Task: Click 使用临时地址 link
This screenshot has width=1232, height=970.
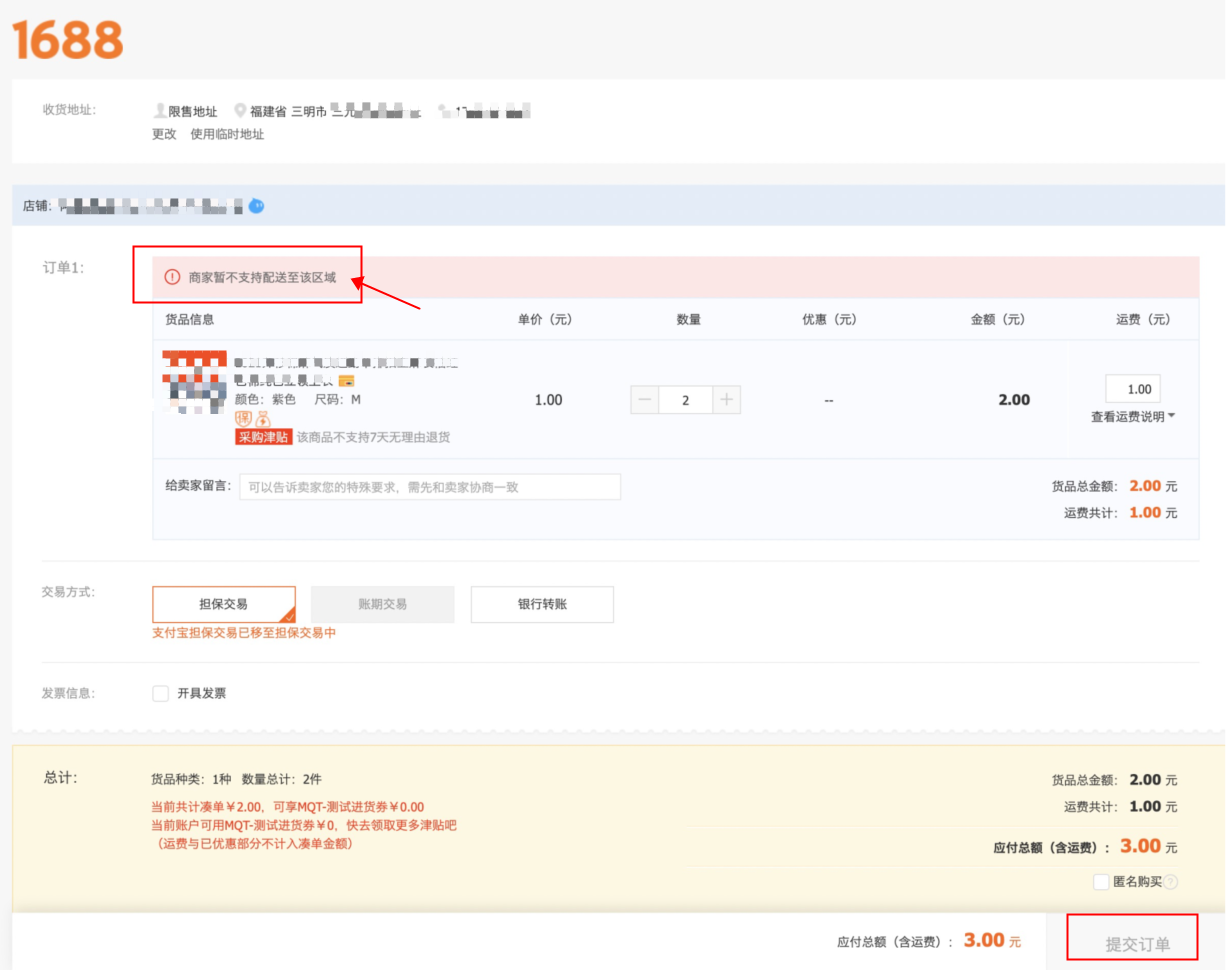Action: click(227, 134)
